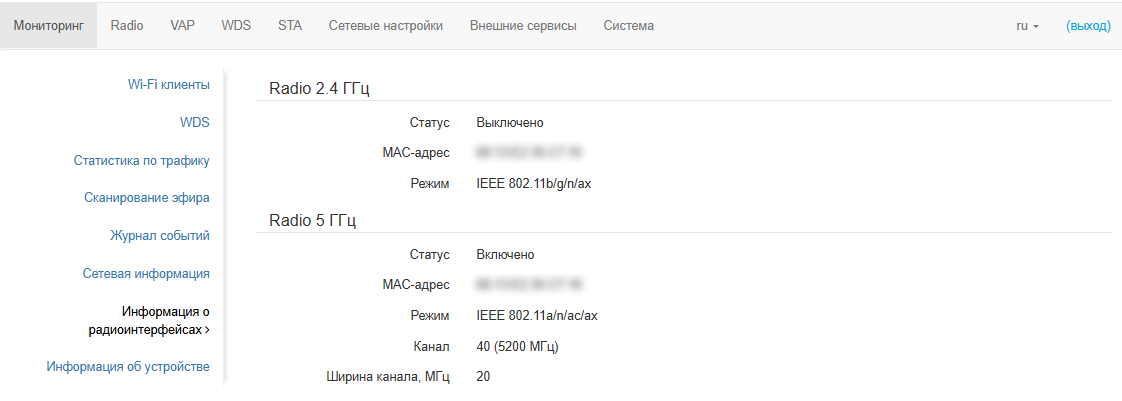Viewport: 1122px width, 401px height.
Task: Click the Radio 5 ГГц section heading
Action: click(312, 220)
